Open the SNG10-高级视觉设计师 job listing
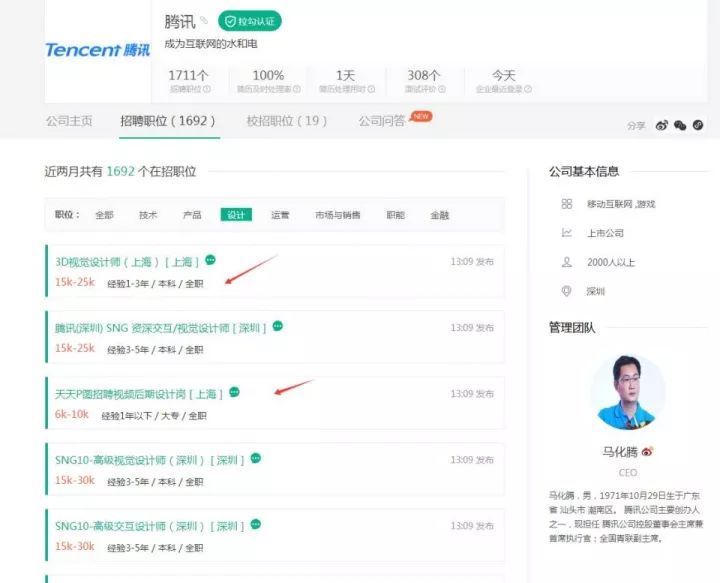This screenshot has height=583, width=720. [149, 460]
